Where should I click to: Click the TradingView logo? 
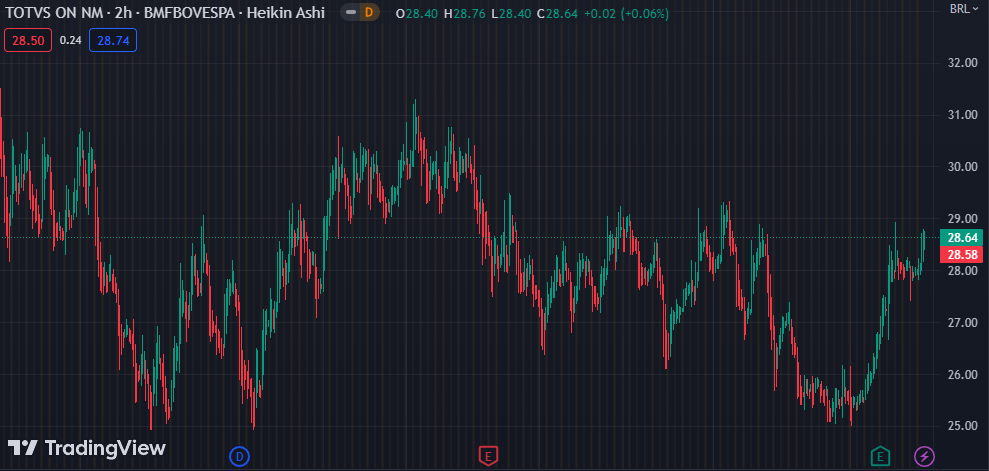tap(86, 448)
